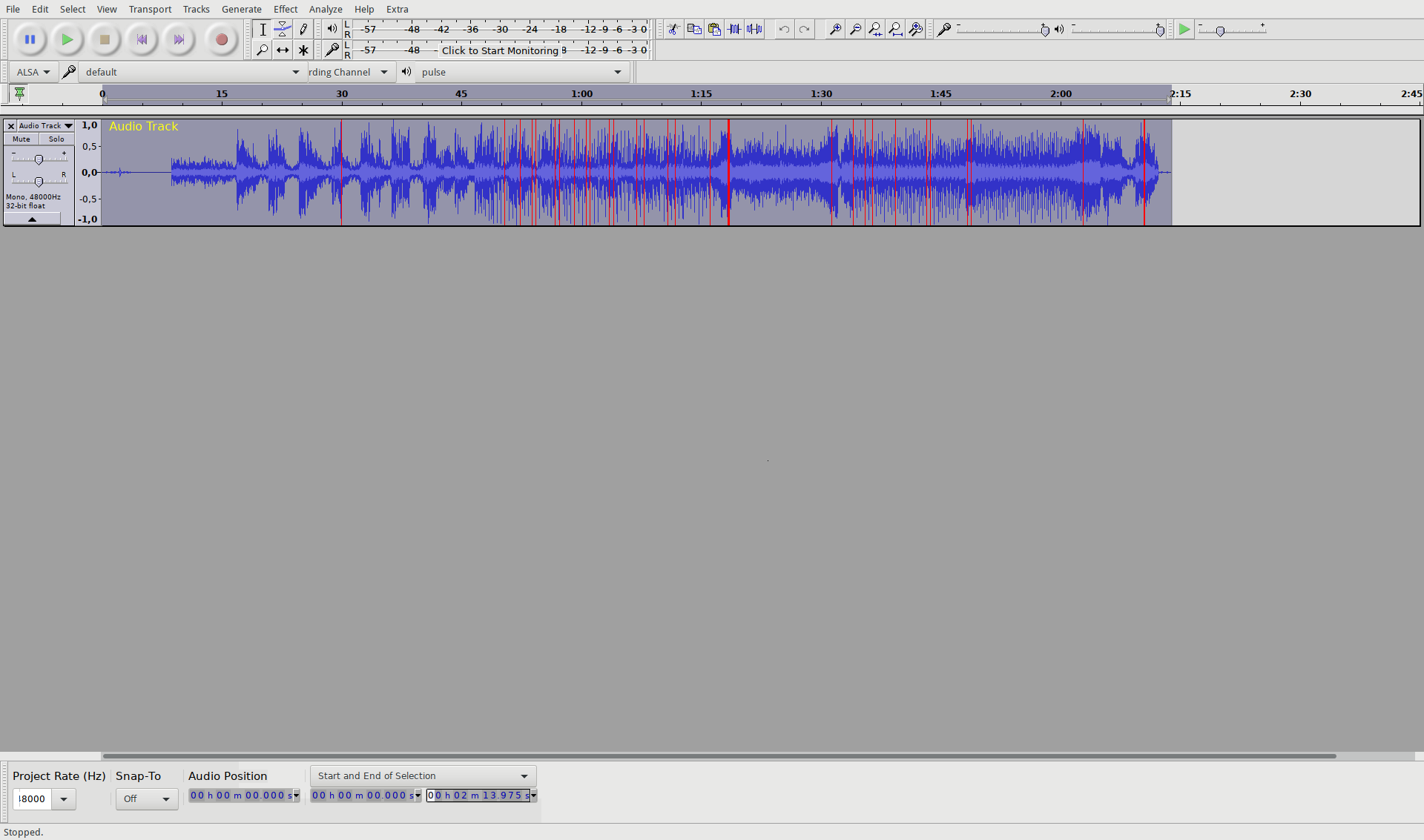This screenshot has height=840, width=1424.
Task: Collapse the Audio Track using the up arrow
Action: (32, 219)
